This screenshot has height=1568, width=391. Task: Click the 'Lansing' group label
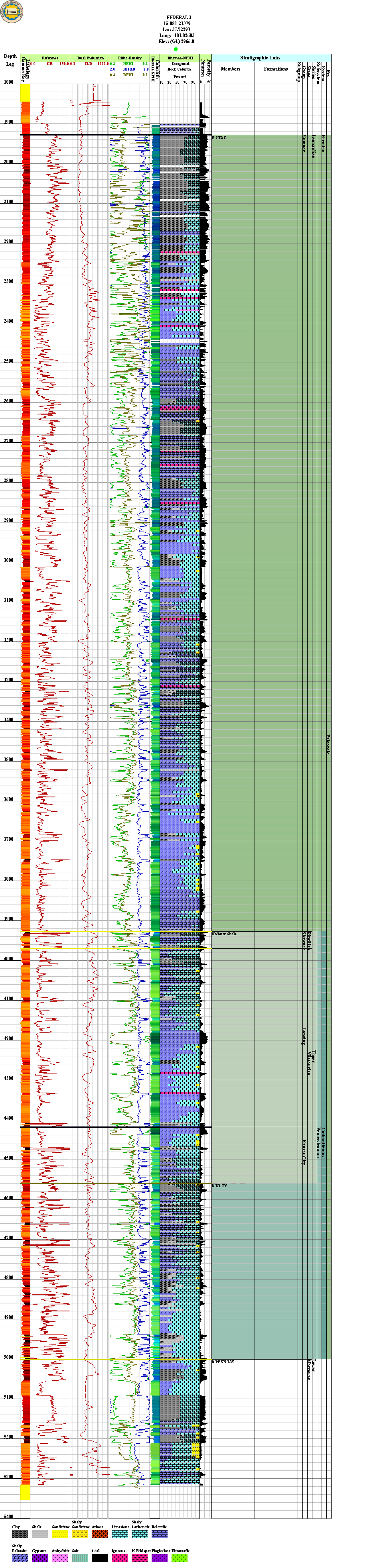[x=303, y=1036]
